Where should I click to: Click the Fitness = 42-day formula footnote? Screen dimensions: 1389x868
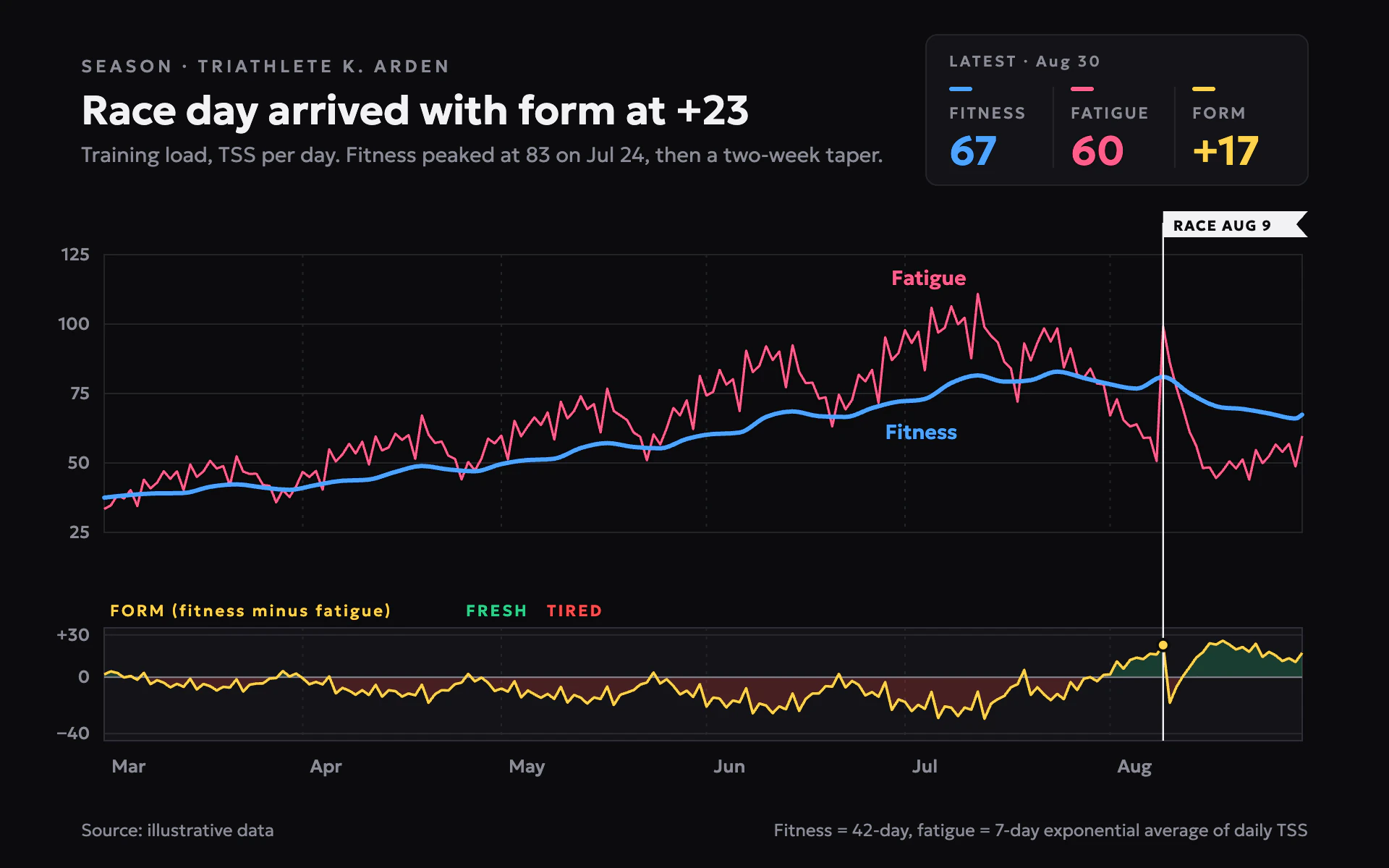[x=1040, y=830]
